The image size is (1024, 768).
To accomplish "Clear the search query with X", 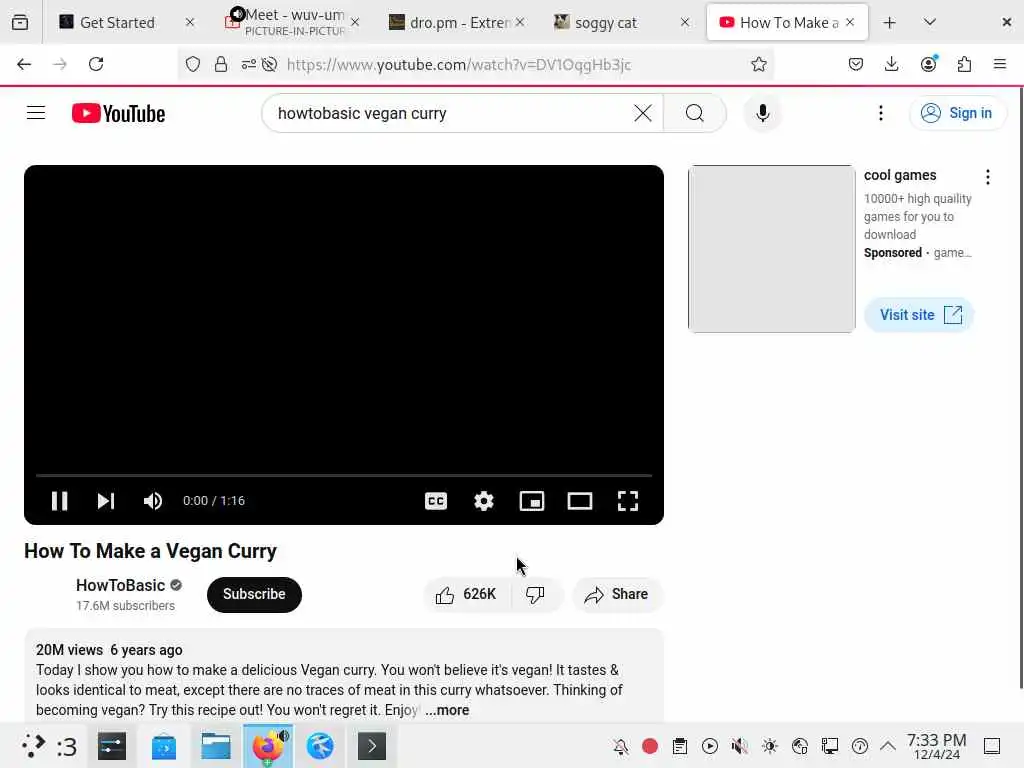I will point(643,113).
